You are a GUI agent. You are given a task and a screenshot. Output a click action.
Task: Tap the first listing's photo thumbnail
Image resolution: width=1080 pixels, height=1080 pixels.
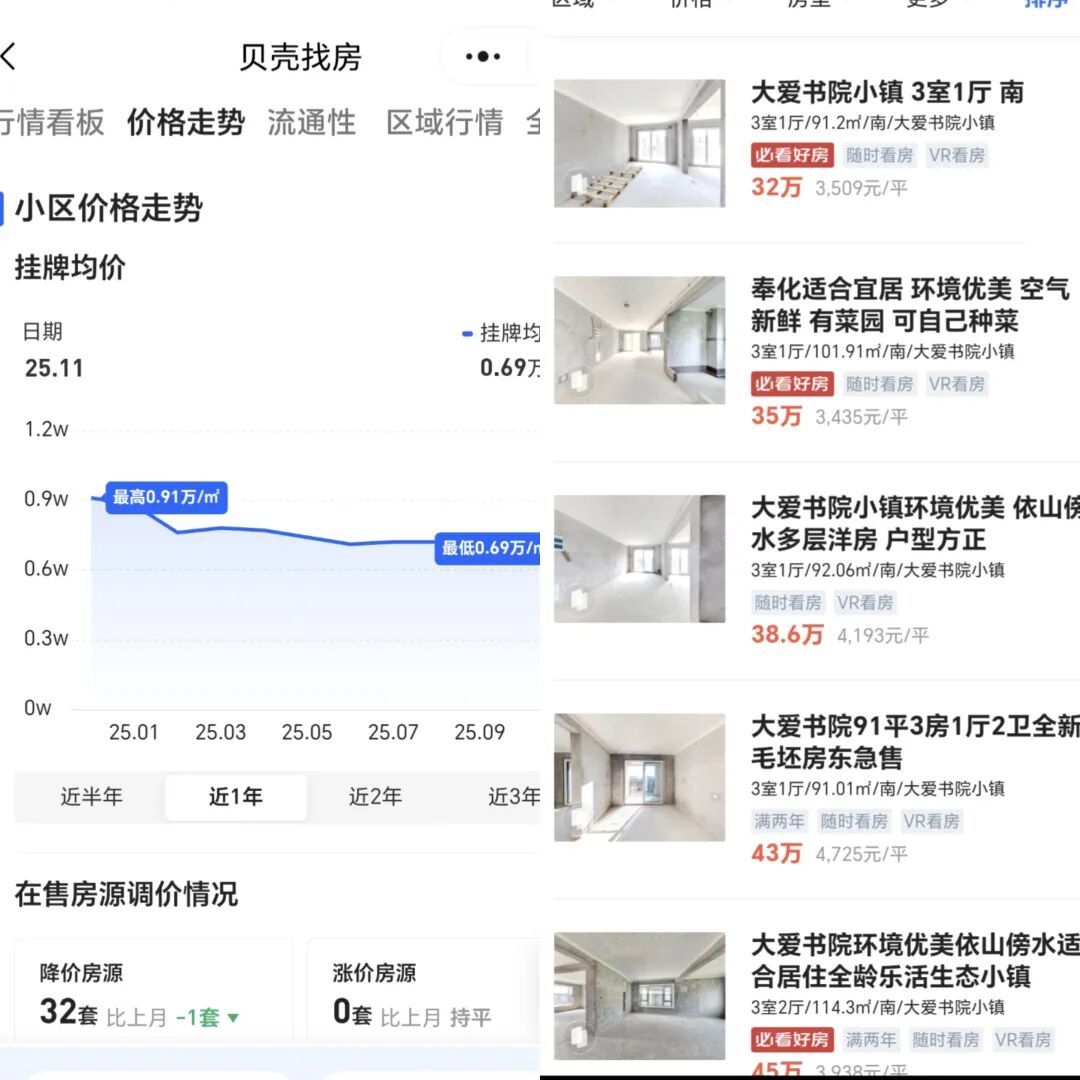[640, 142]
